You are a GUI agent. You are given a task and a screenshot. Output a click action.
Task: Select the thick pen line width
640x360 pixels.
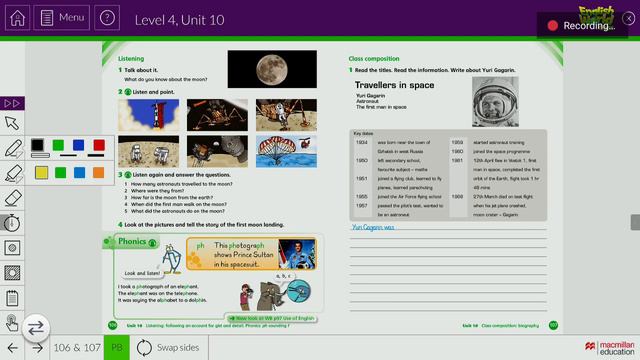coord(40,156)
